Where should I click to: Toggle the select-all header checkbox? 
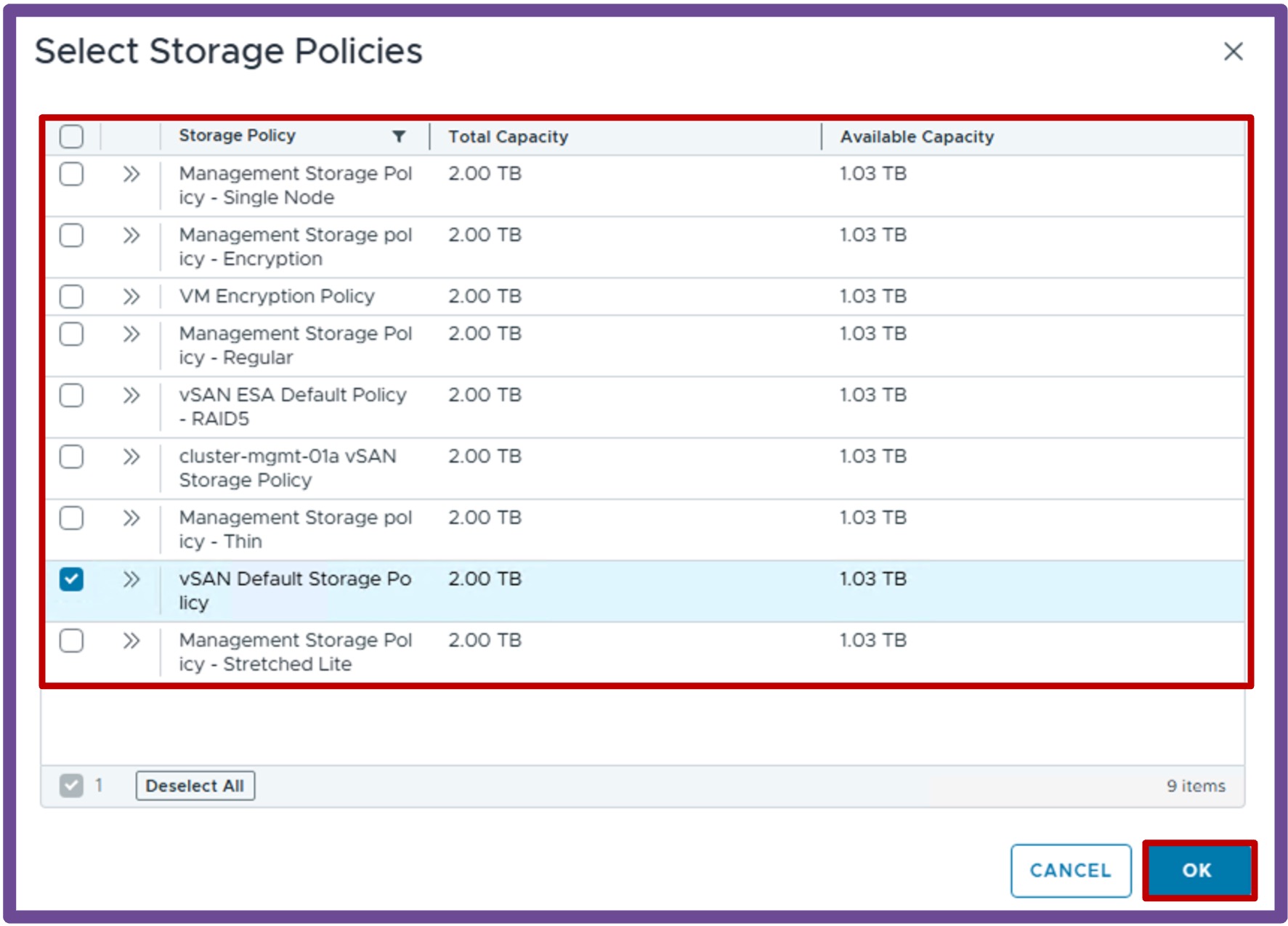pyautogui.click(x=71, y=136)
